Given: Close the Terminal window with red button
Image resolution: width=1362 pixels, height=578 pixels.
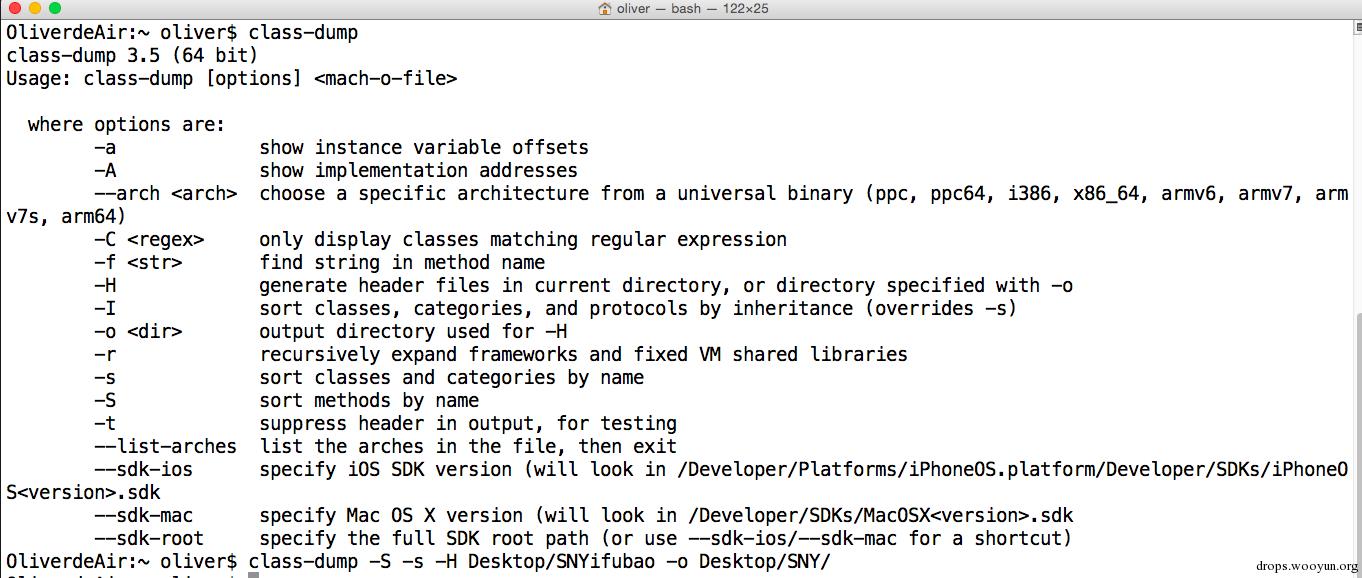Looking at the screenshot, I should pos(13,9).
